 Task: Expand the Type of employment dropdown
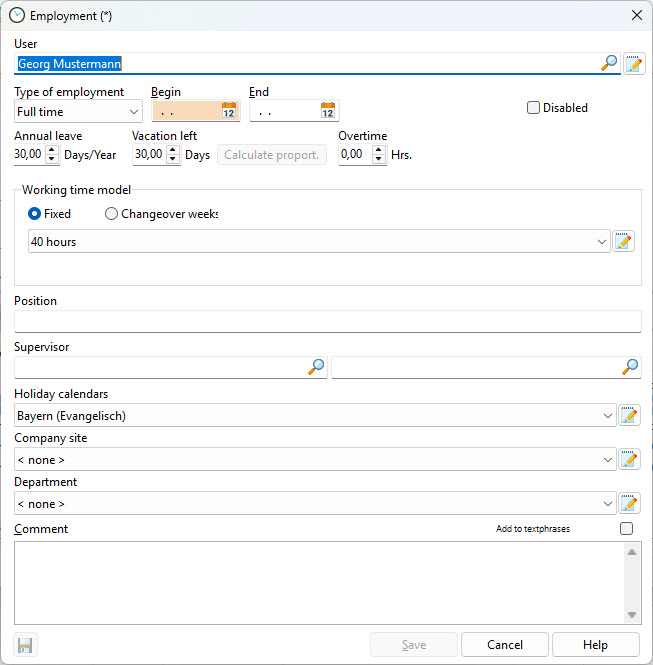[x=135, y=112]
